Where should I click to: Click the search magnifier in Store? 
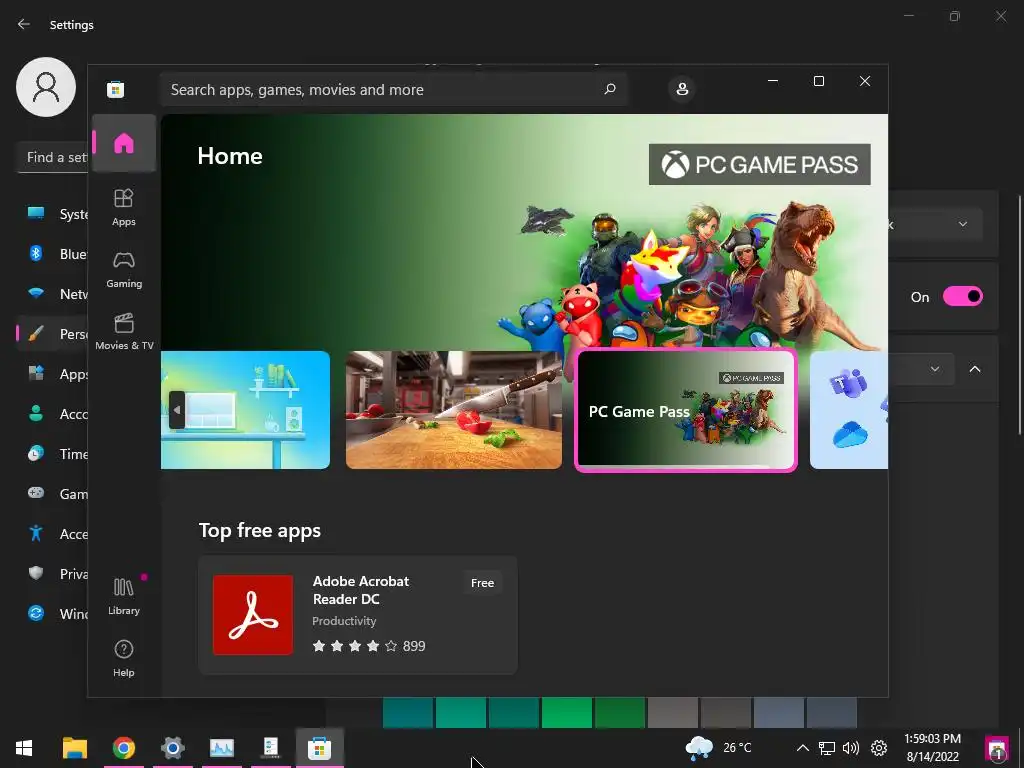[x=610, y=89]
